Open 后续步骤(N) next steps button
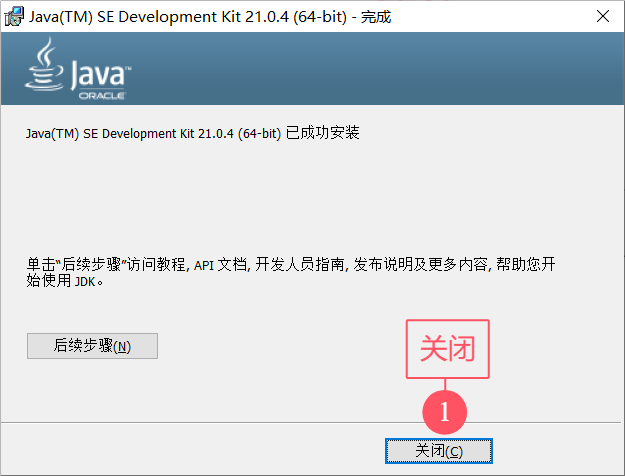This screenshot has width=625, height=476. click(x=92, y=346)
